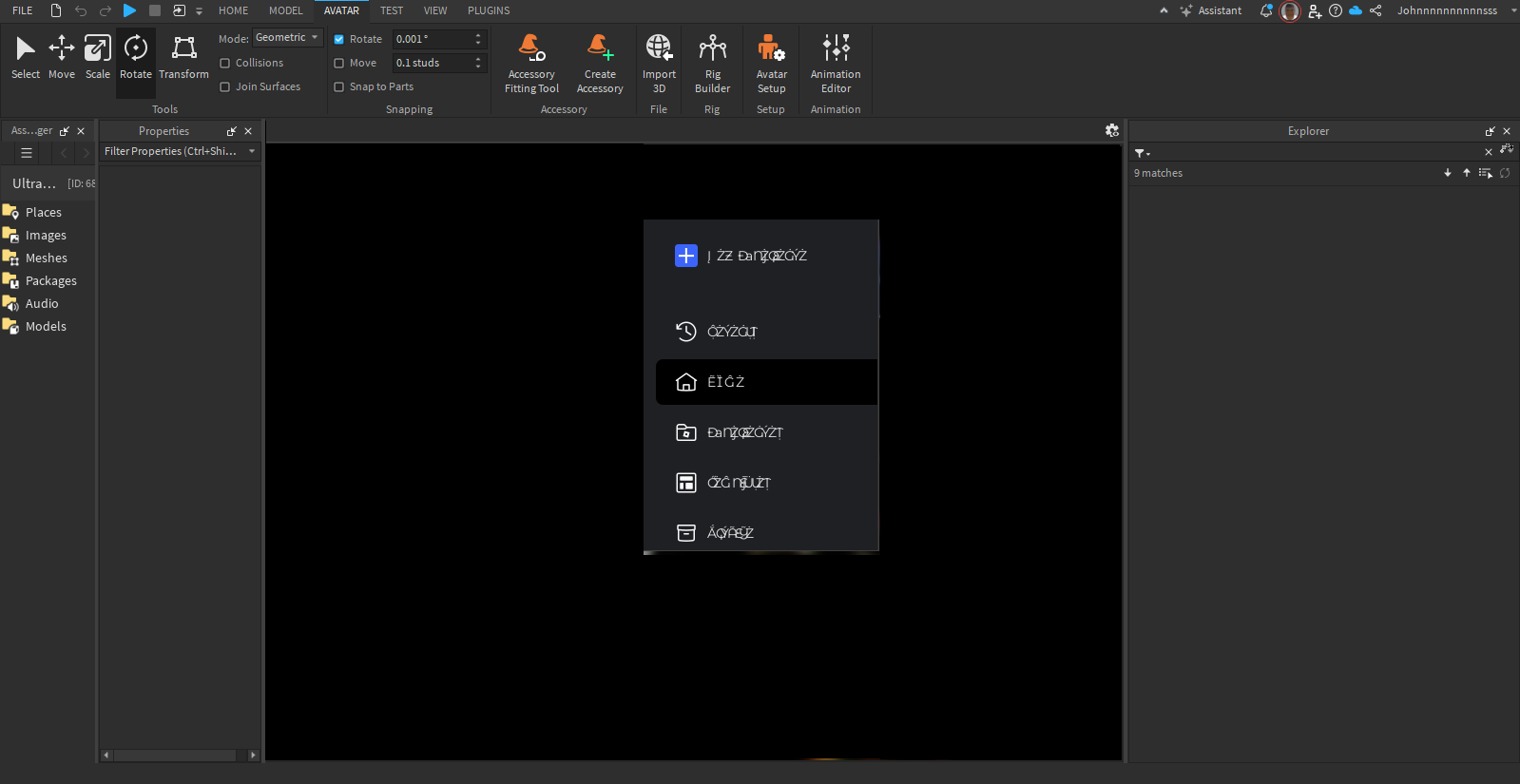The image size is (1520, 784).
Task: Open the Accessory Fitting Tool
Action: tap(531, 64)
